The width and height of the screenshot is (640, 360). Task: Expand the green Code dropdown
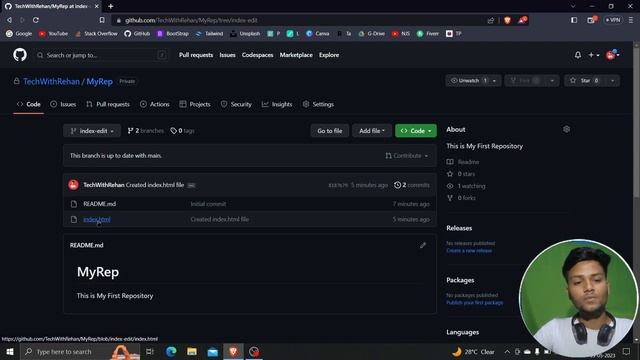pyautogui.click(x=416, y=131)
